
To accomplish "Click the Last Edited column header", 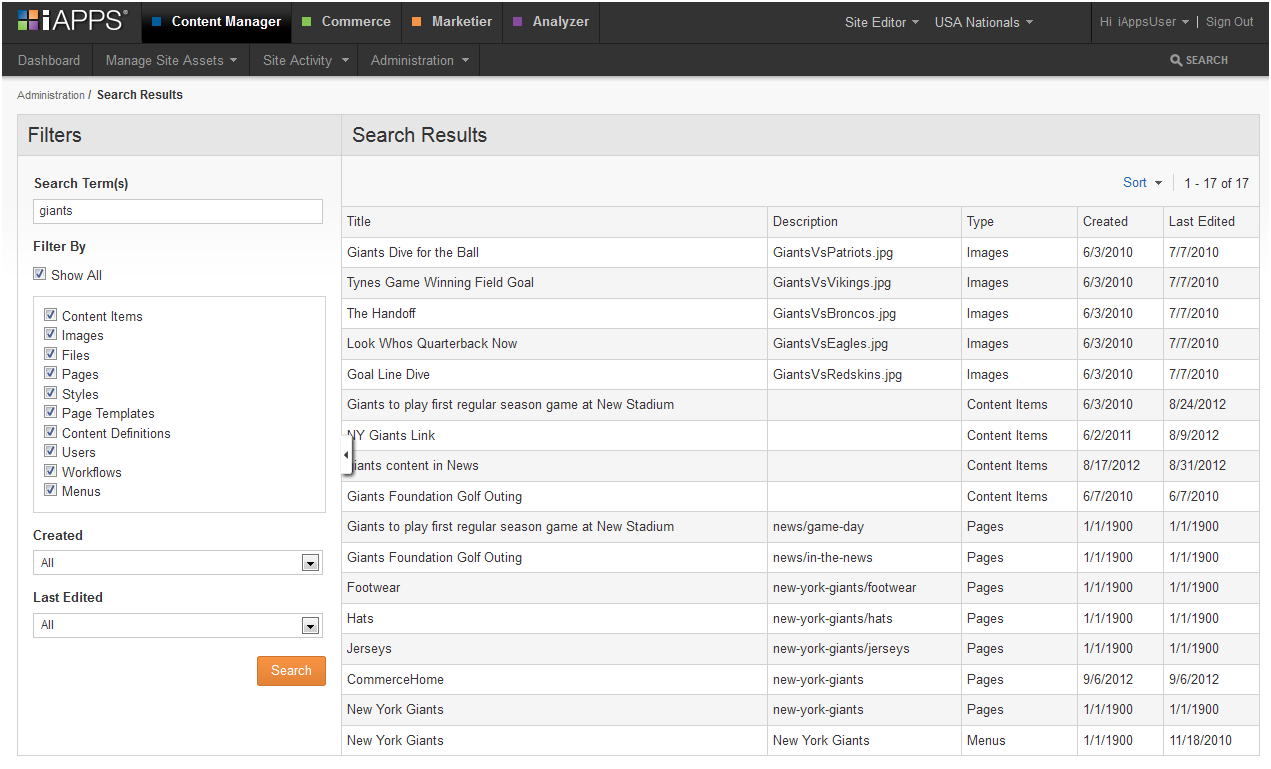I will [x=1211, y=222].
